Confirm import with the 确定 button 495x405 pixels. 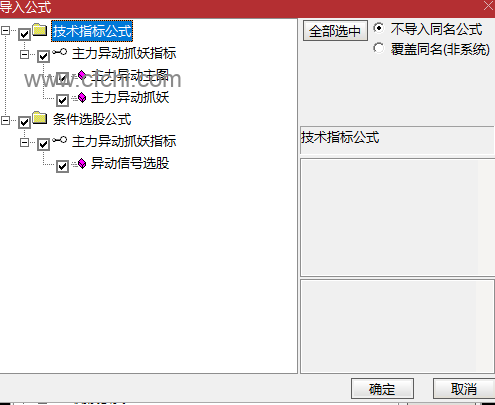coord(382,389)
